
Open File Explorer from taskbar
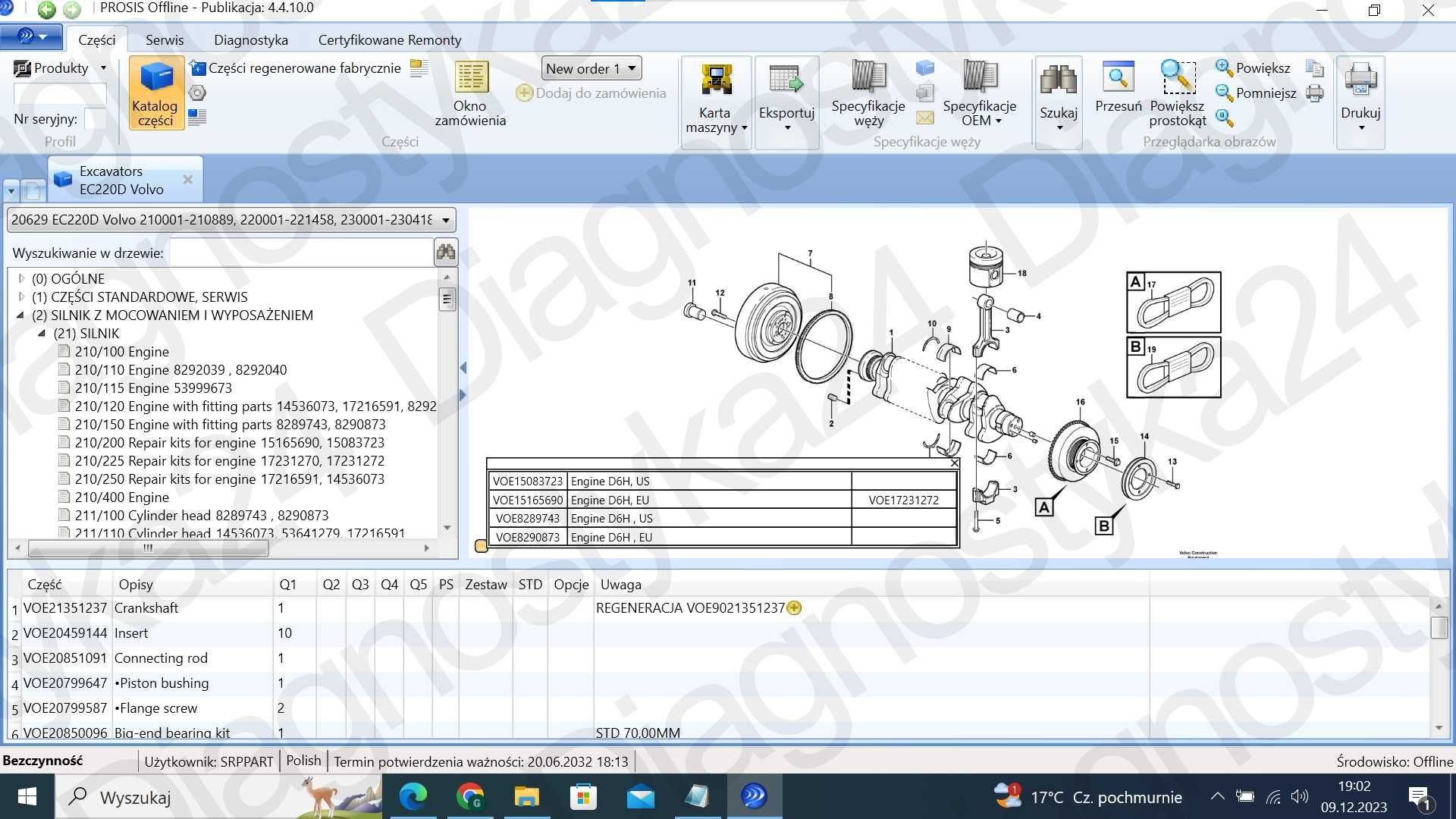[x=527, y=796]
